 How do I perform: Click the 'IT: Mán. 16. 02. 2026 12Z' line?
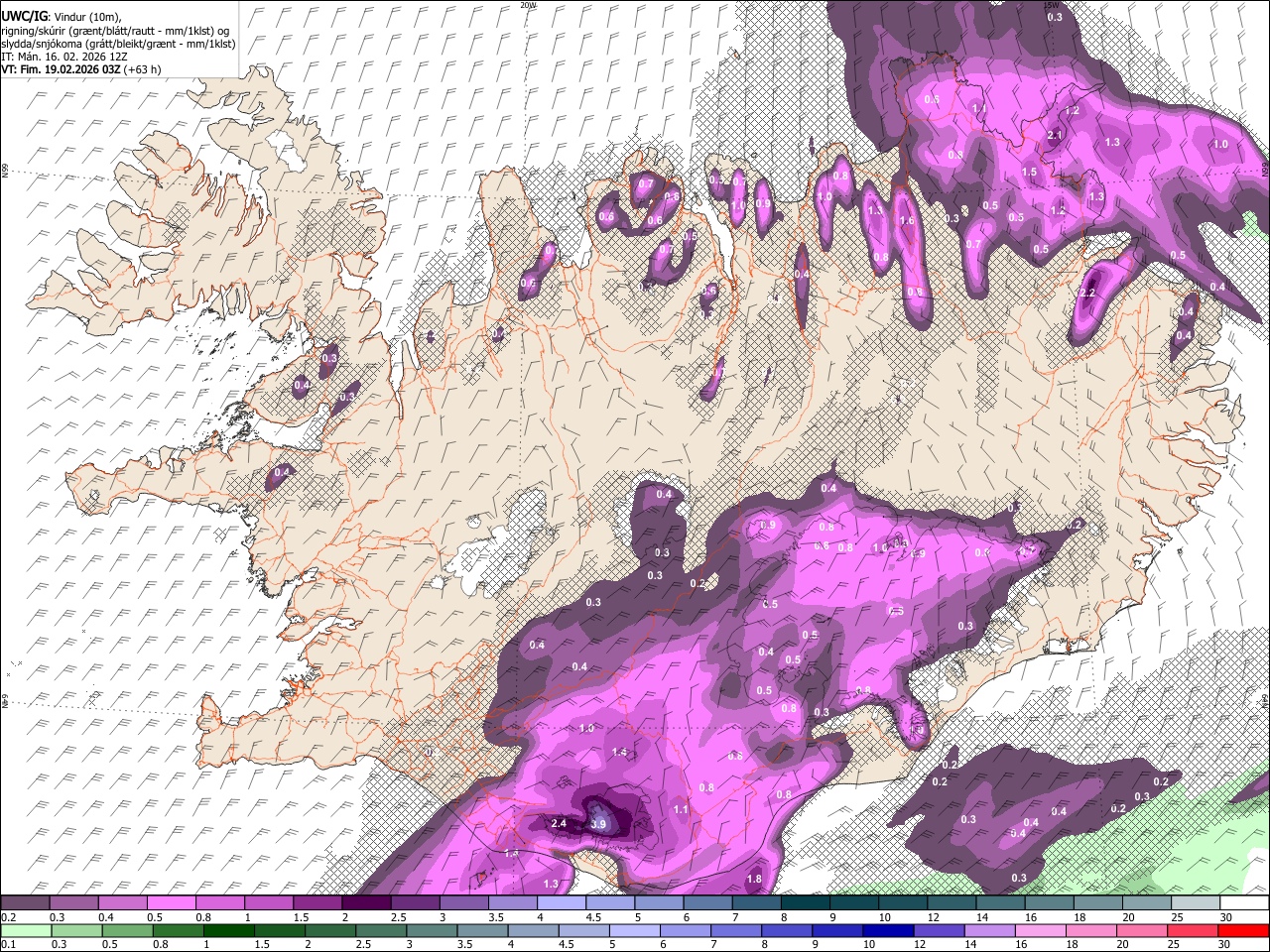point(66,57)
